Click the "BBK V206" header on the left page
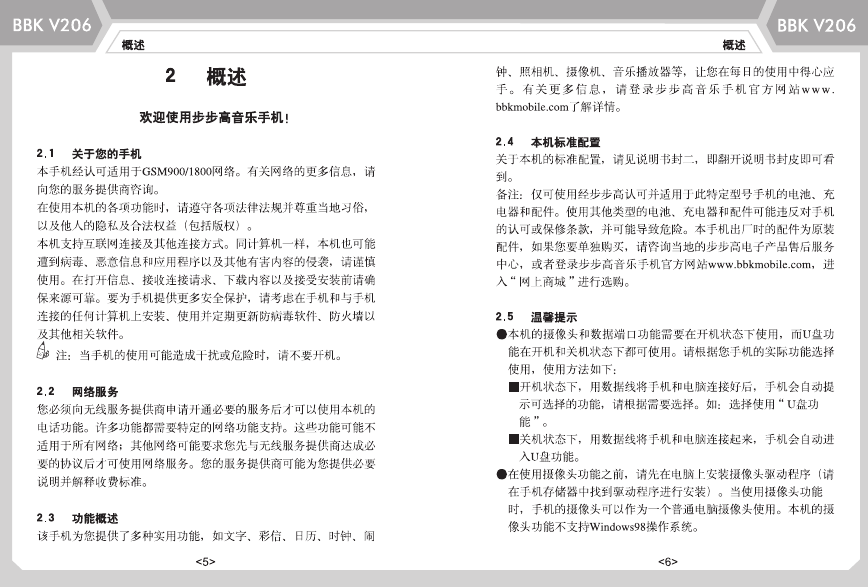The image size is (868, 587). click(x=51, y=25)
